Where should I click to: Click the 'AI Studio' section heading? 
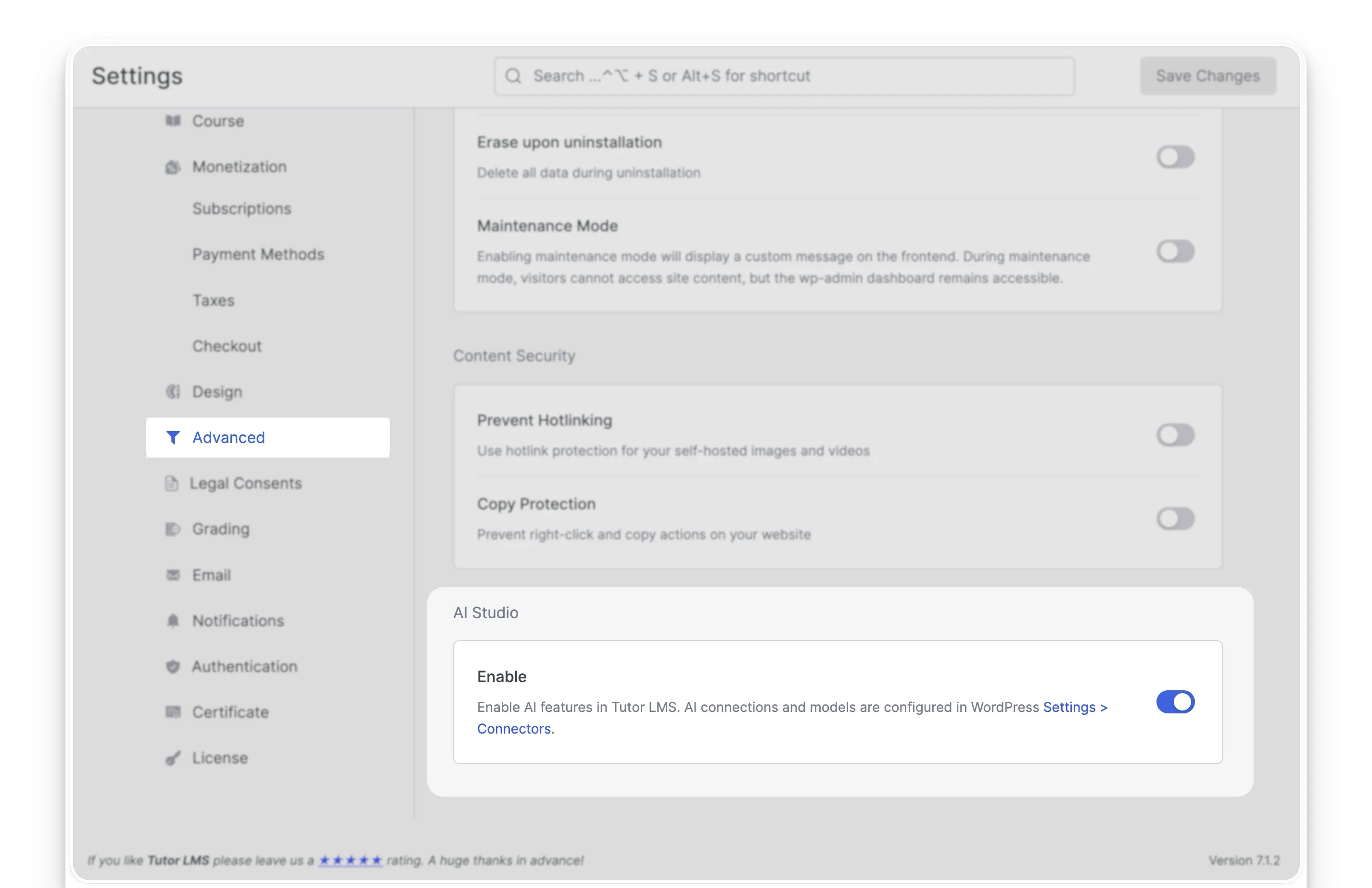coord(486,612)
